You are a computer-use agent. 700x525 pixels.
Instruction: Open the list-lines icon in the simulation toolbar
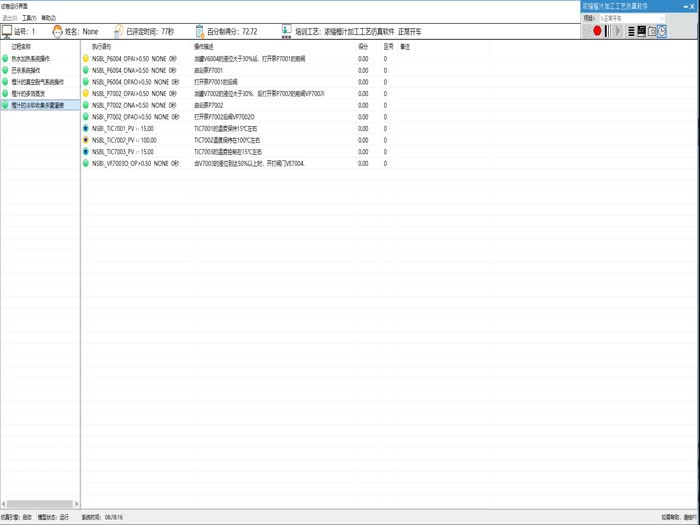point(631,31)
